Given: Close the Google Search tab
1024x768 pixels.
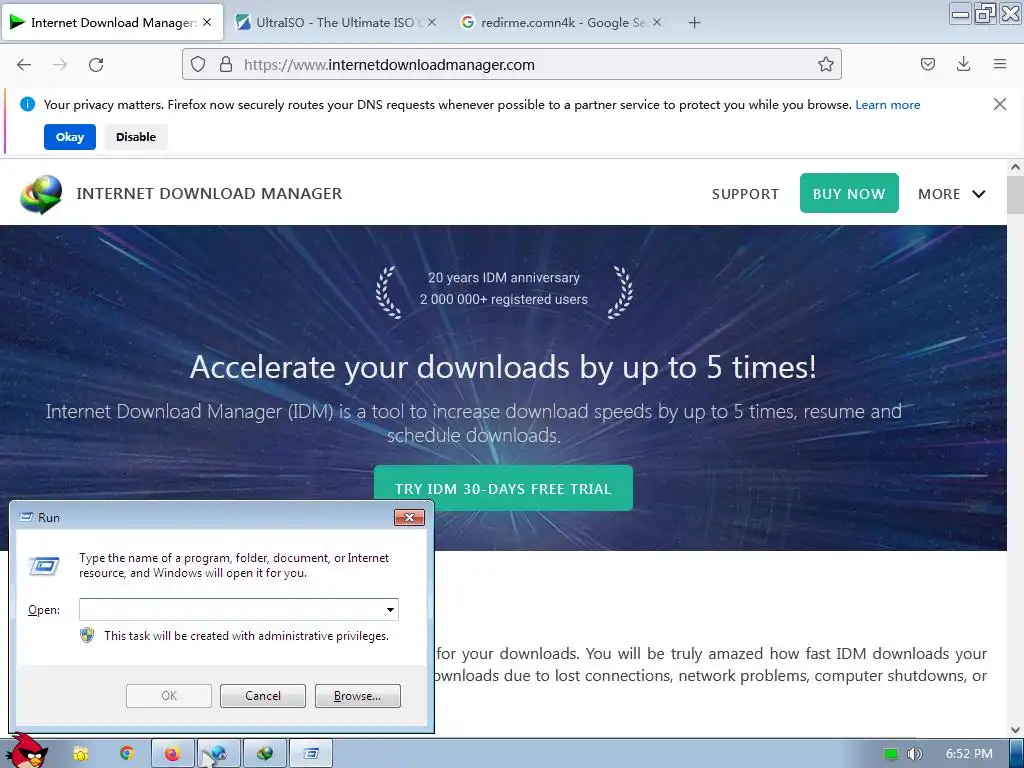Looking at the screenshot, I should tap(657, 22).
